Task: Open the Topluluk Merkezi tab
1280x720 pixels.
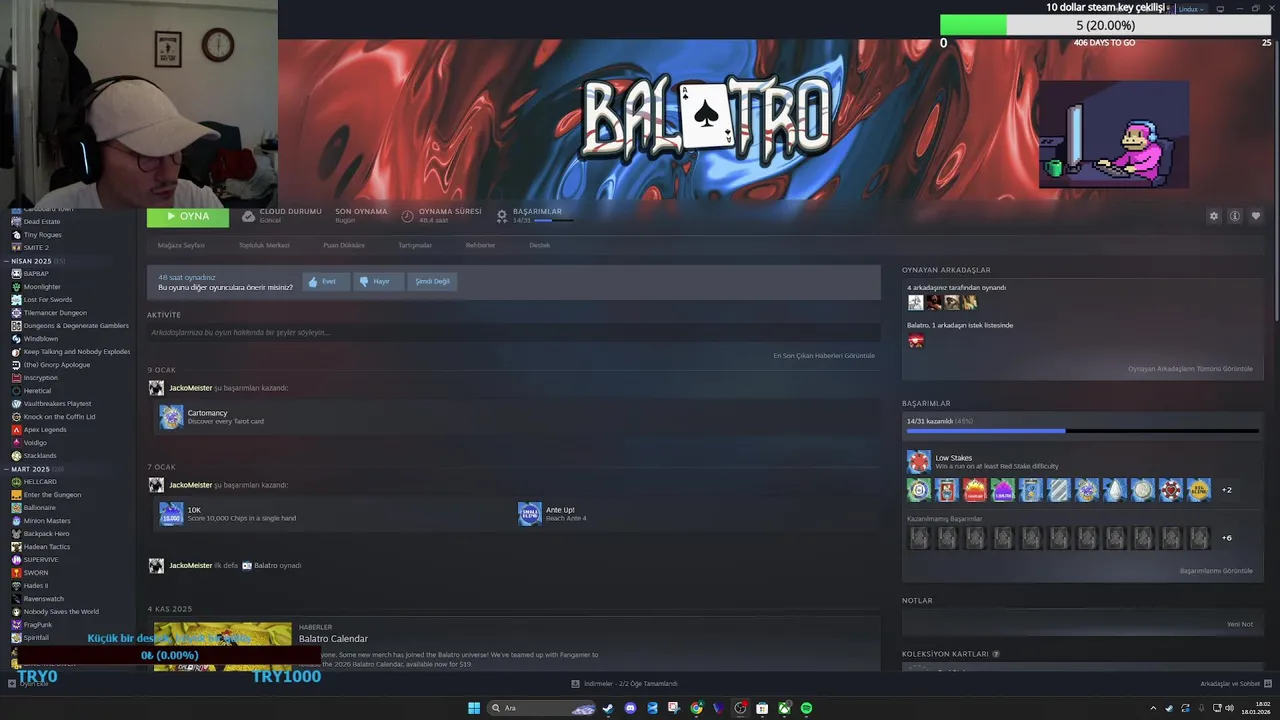Action: tap(264, 245)
